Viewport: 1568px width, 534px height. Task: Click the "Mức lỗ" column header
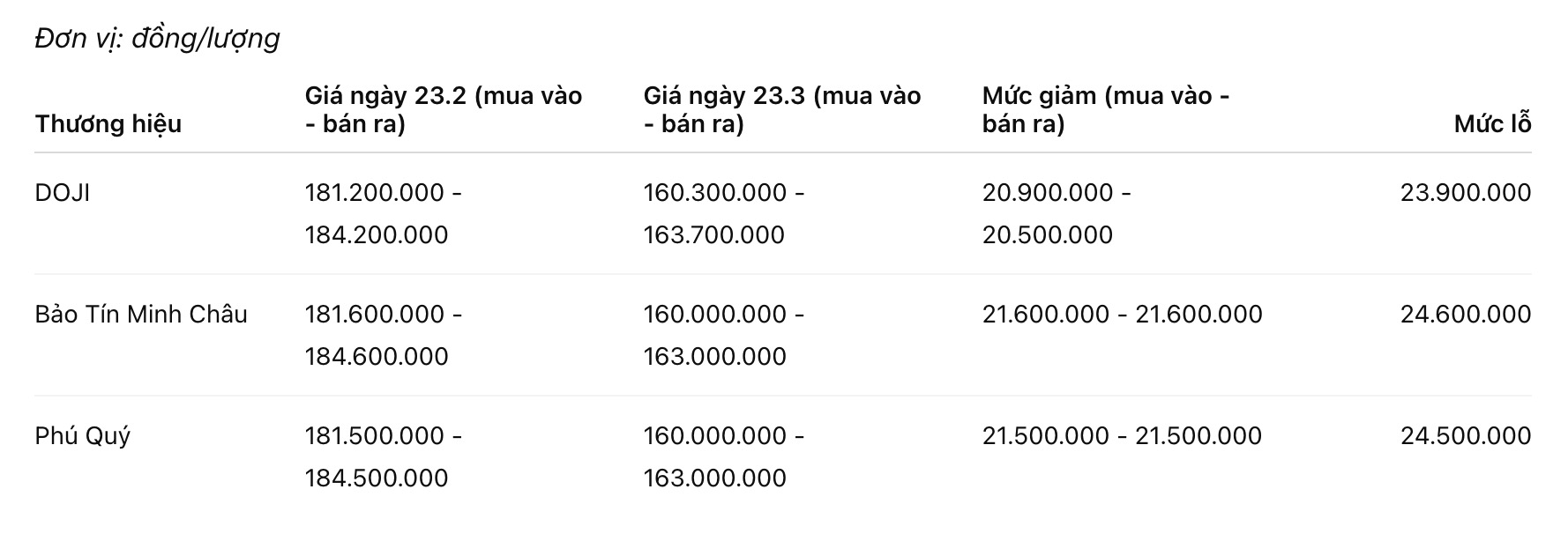pos(1492,123)
